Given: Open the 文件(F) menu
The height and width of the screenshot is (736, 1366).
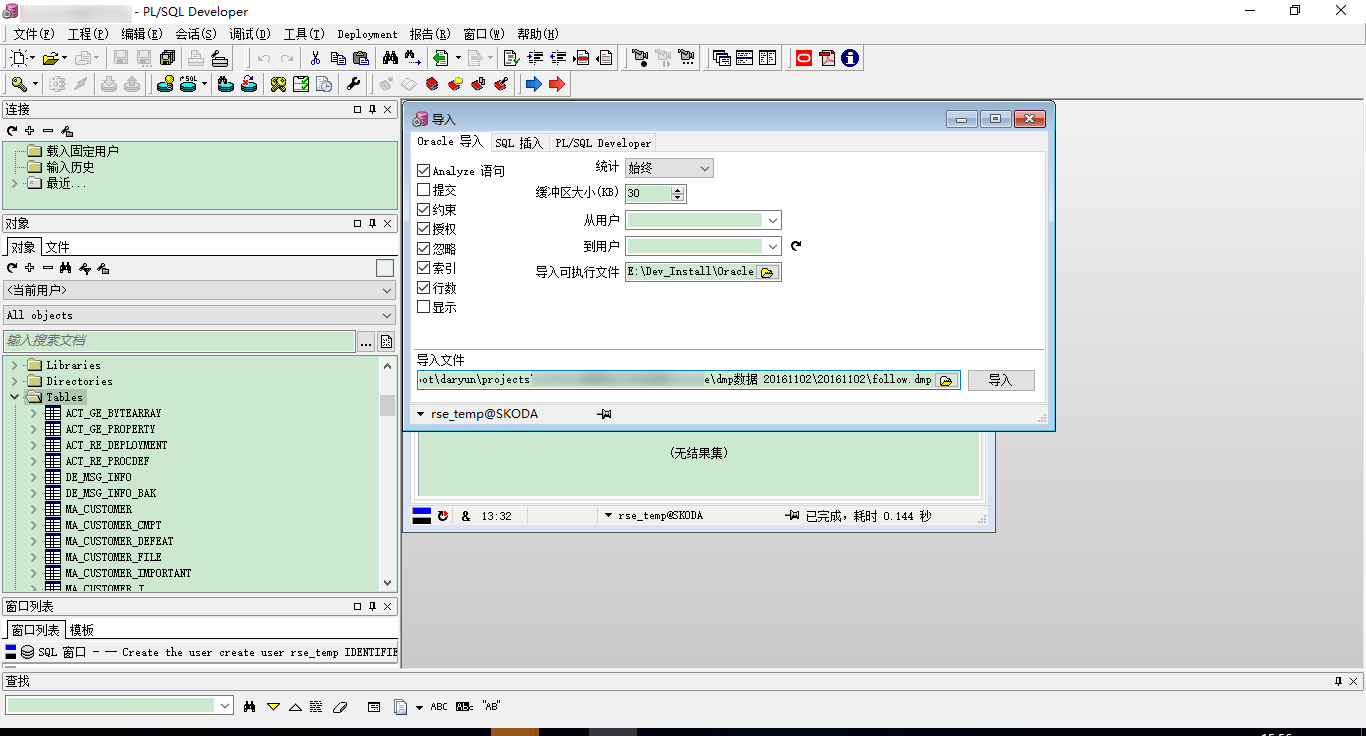Looking at the screenshot, I should 34,34.
